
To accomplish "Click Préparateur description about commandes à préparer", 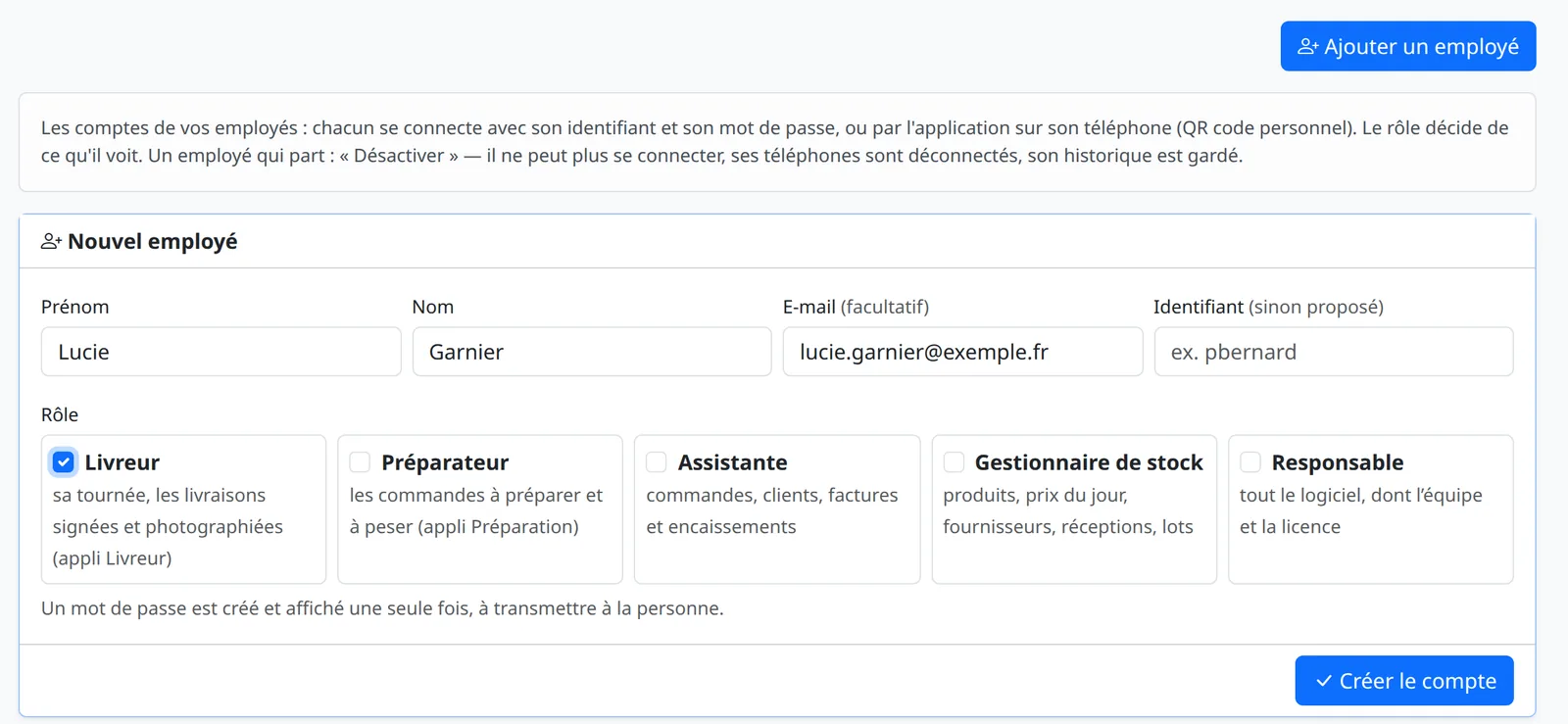I will pos(476,511).
